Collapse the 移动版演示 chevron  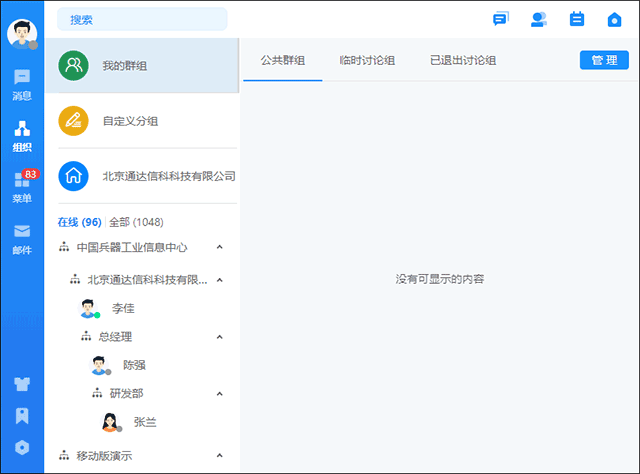point(220,455)
